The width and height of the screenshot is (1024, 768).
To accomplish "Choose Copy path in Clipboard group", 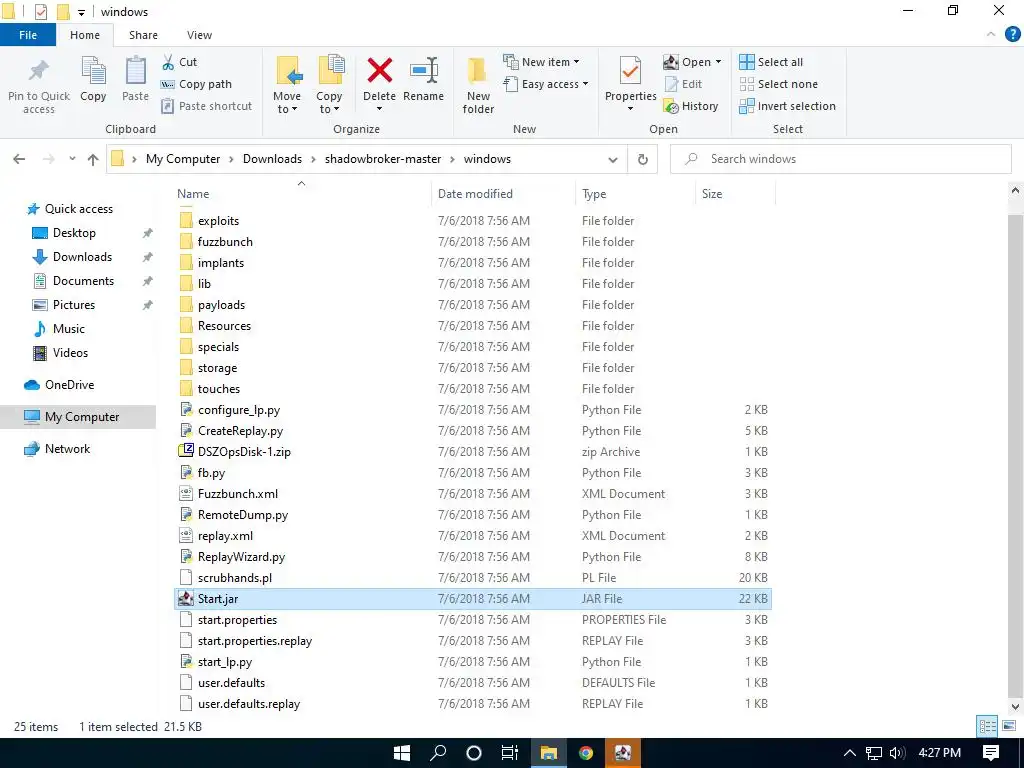I will click(x=197, y=84).
